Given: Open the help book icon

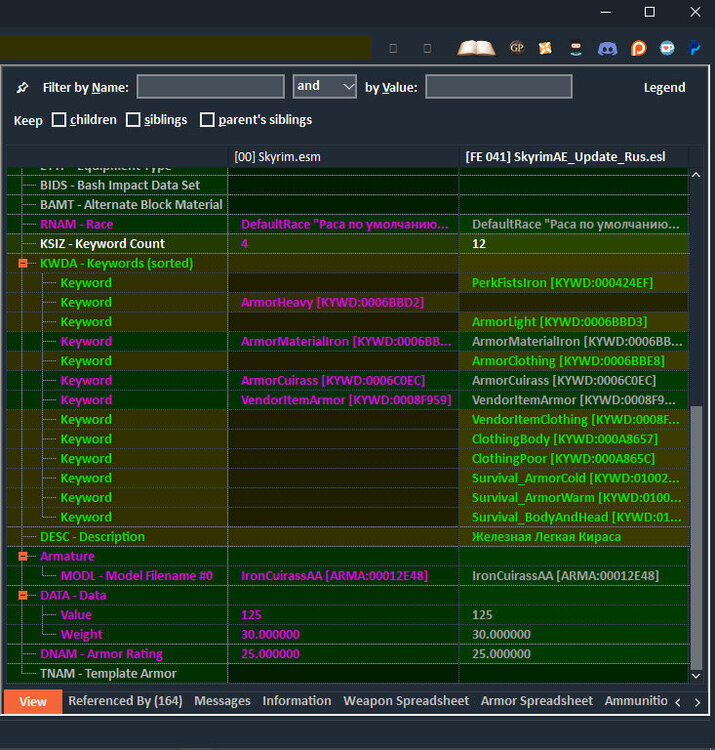Looking at the screenshot, I should point(476,48).
